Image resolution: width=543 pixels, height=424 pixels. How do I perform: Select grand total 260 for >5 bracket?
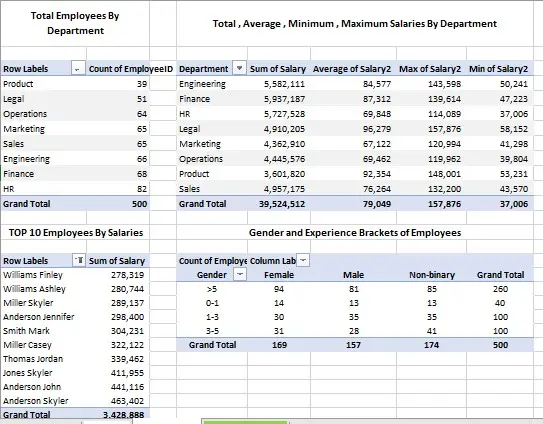(500, 289)
